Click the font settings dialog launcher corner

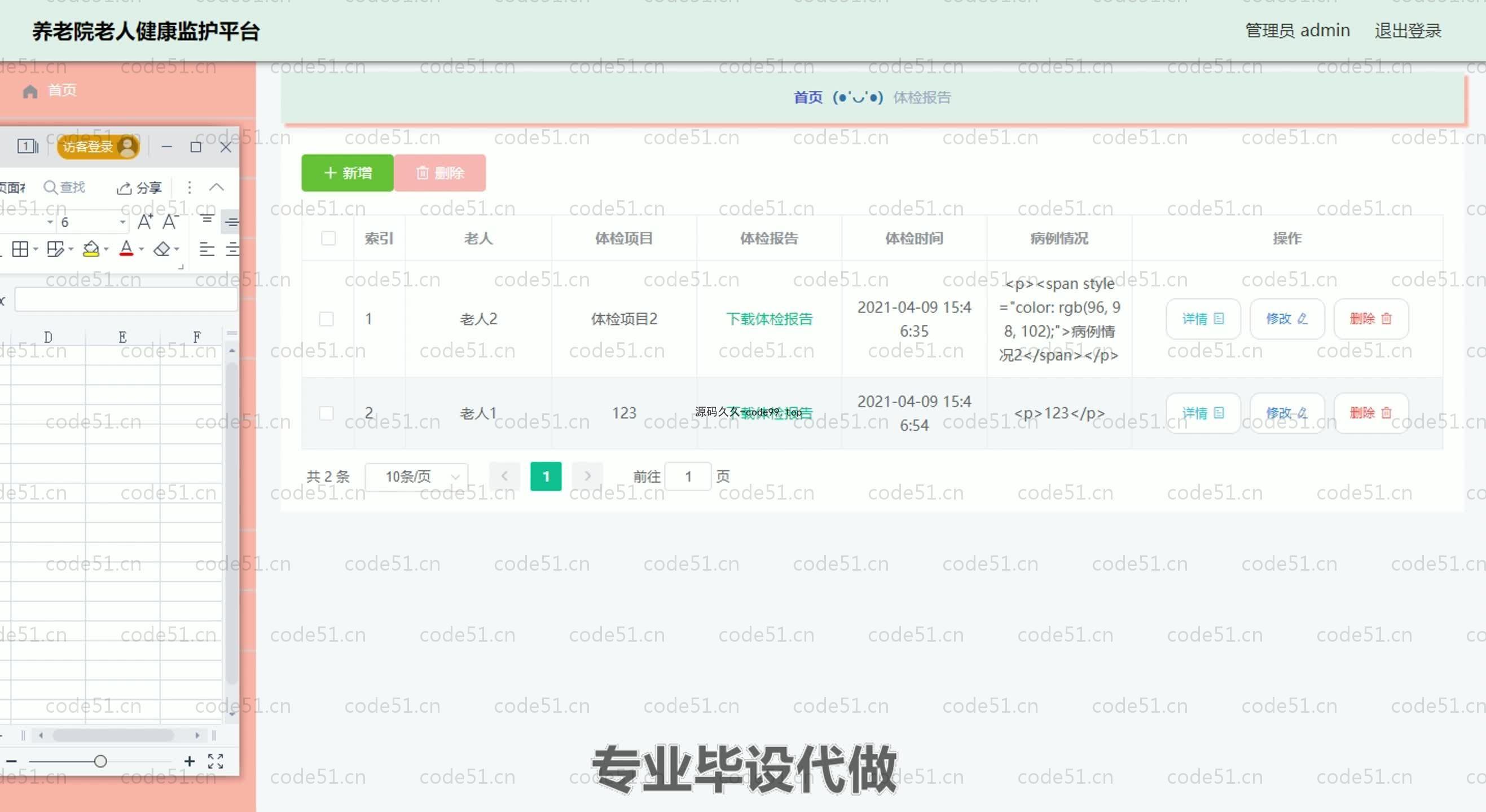point(181,266)
